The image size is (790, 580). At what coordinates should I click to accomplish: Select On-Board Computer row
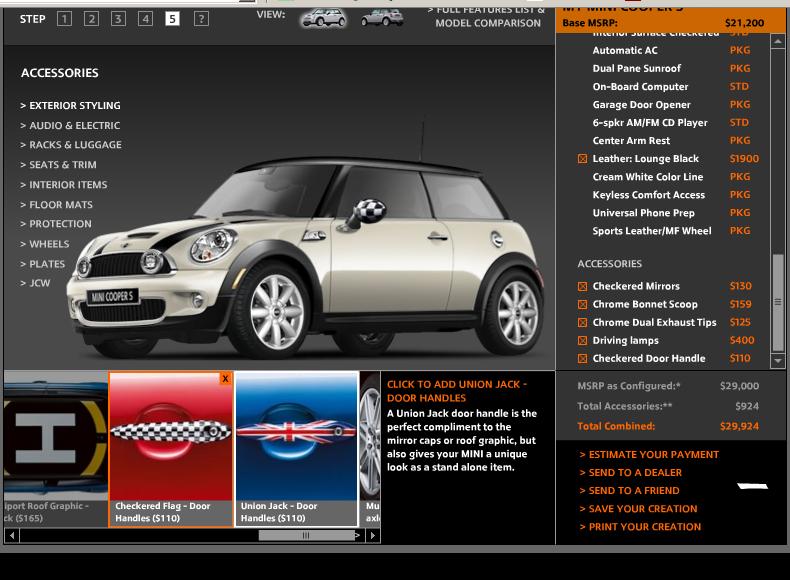coord(671,87)
